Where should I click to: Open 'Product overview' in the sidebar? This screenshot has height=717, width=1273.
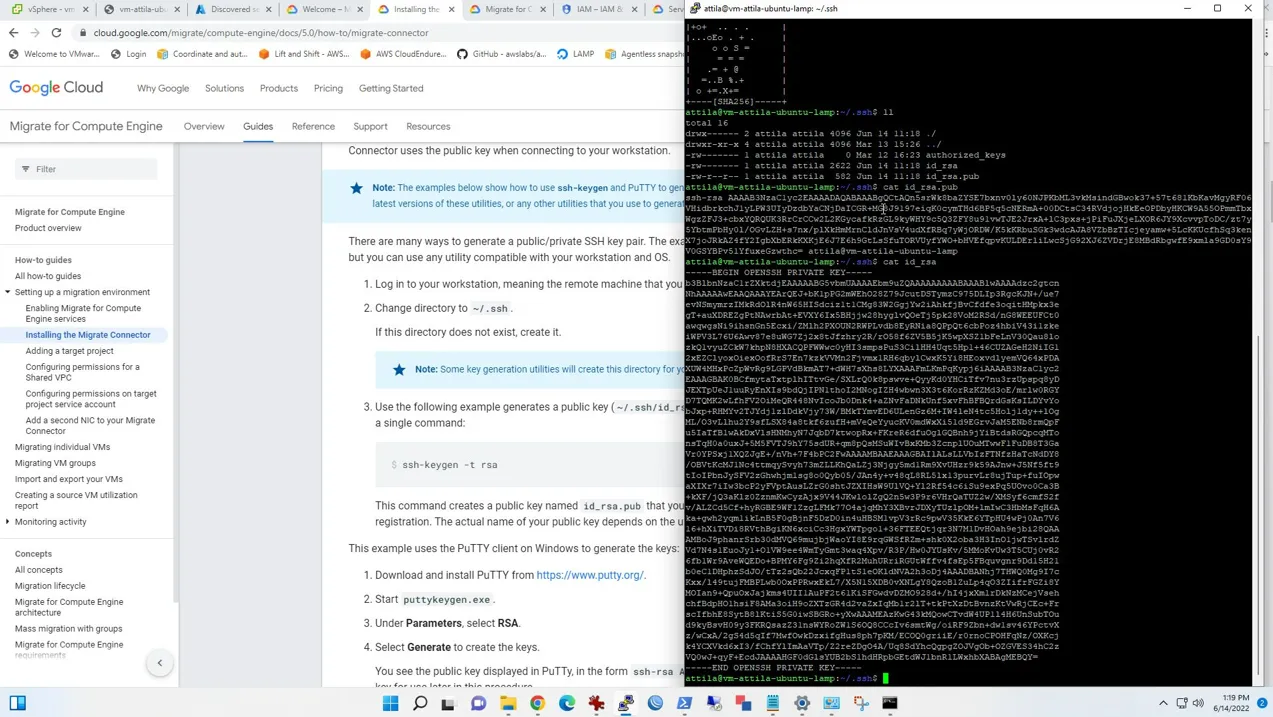[x=48, y=228]
